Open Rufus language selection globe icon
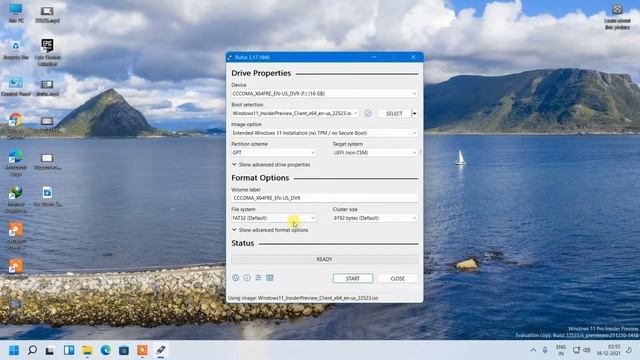640x360 pixels. click(236, 278)
